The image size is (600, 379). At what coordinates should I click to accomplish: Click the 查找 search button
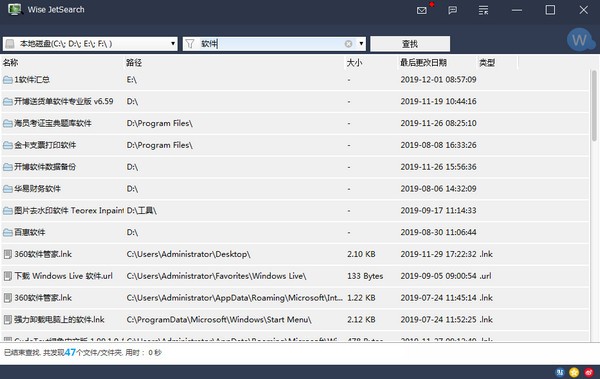[x=410, y=44]
